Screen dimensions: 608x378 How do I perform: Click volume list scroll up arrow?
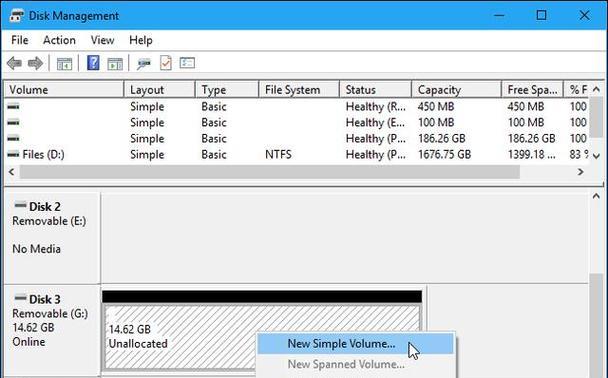click(x=596, y=90)
